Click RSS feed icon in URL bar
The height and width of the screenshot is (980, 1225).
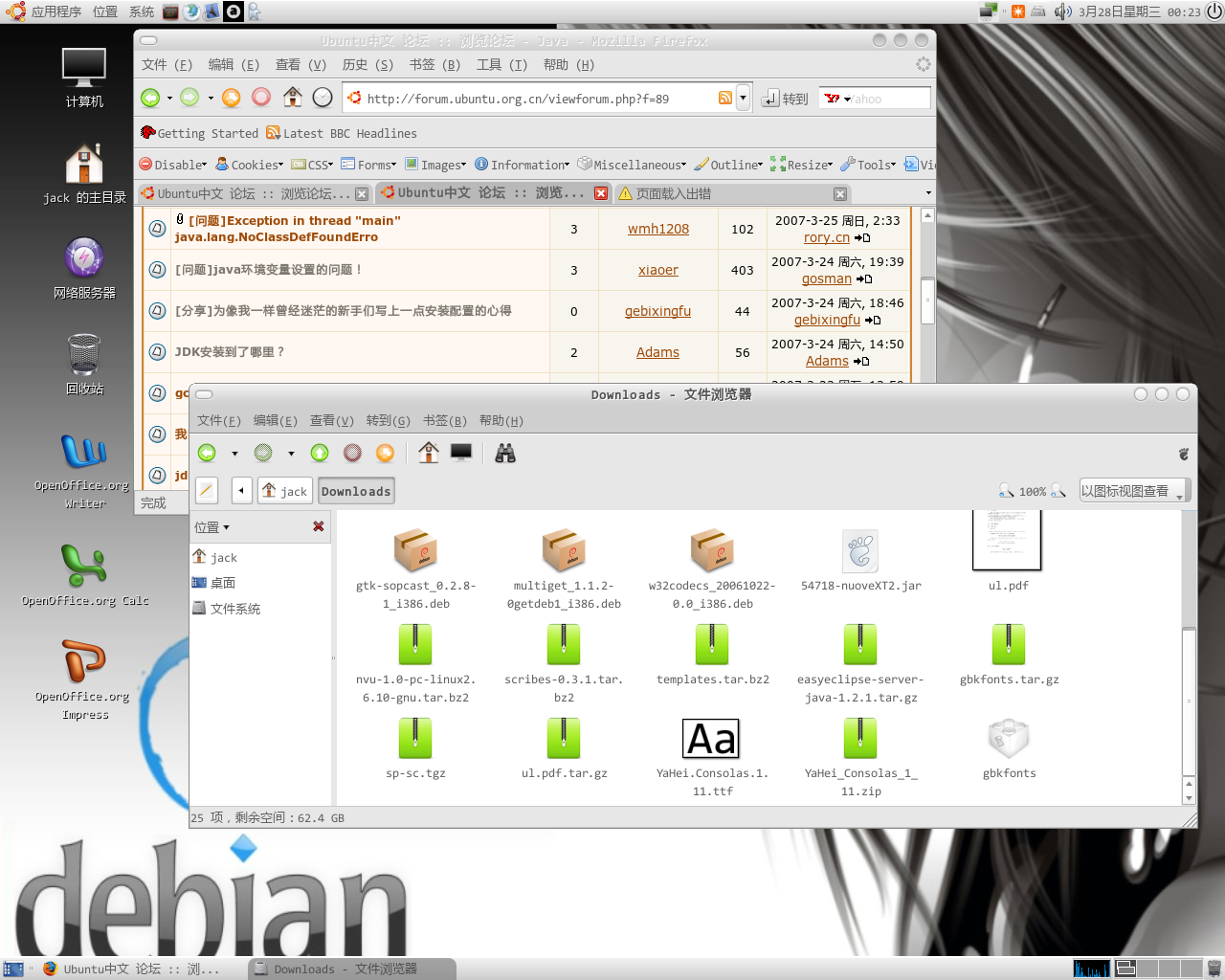point(725,98)
